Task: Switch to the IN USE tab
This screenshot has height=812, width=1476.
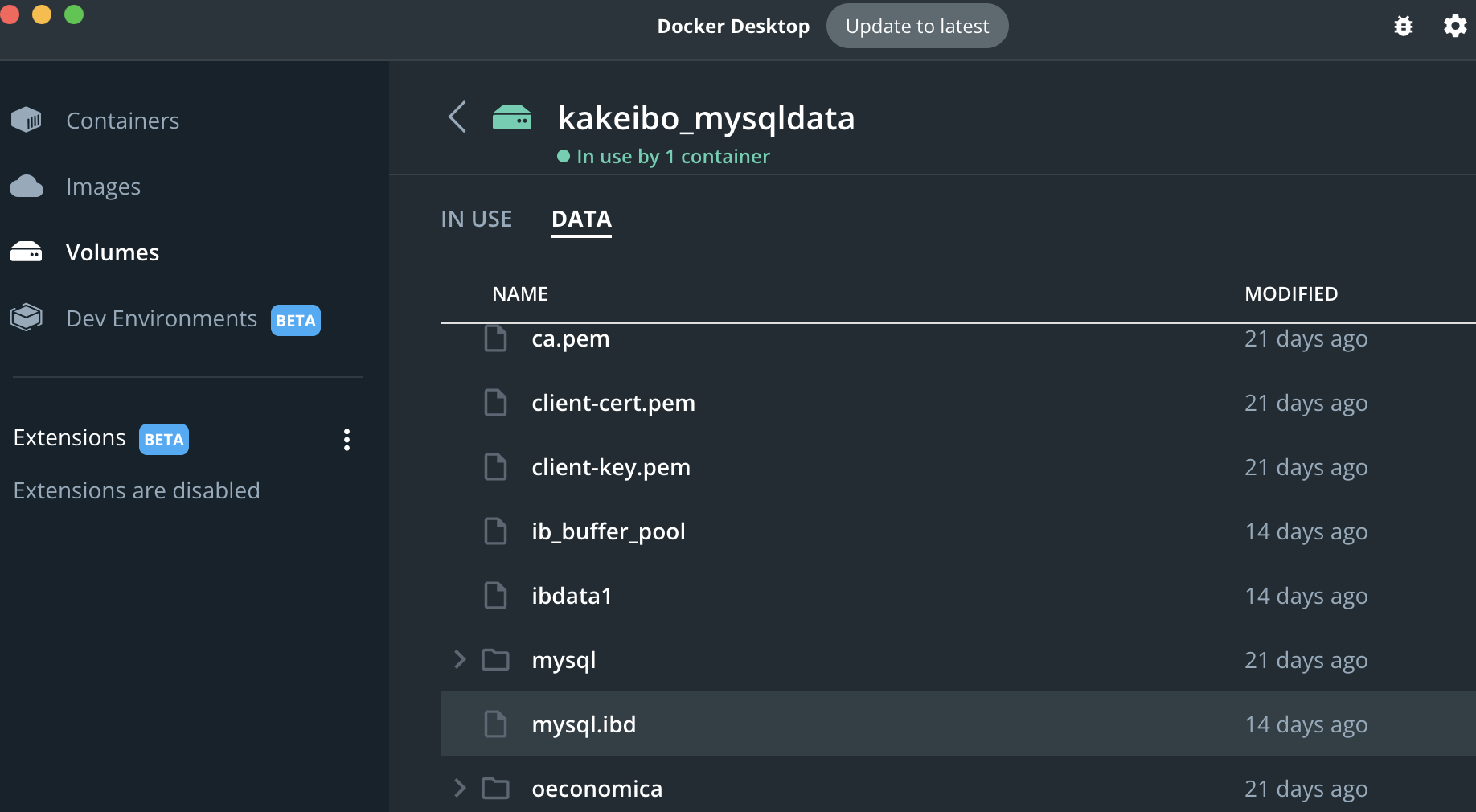Action: (x=476, y=218)
